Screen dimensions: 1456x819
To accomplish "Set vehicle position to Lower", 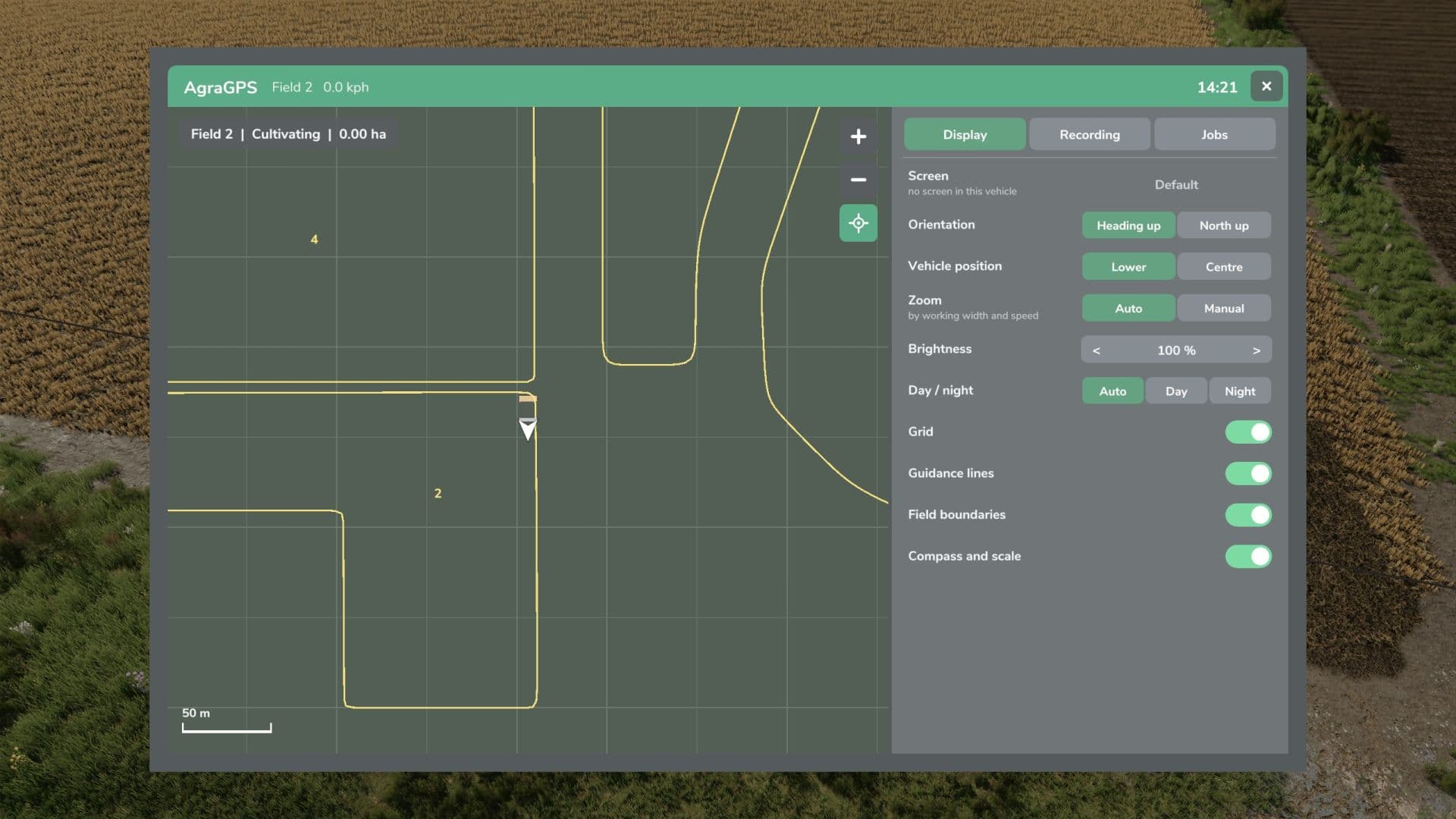I will click(x=1128, y=267).
